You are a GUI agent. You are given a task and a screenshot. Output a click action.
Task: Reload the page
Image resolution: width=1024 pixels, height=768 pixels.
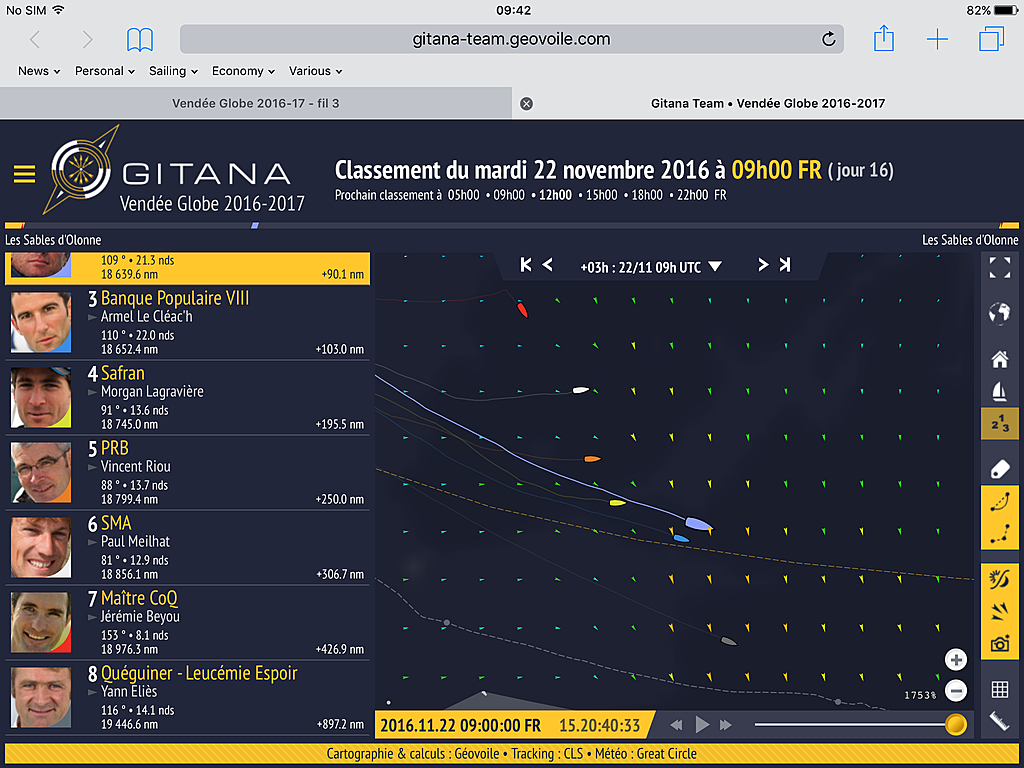(828, 39)
